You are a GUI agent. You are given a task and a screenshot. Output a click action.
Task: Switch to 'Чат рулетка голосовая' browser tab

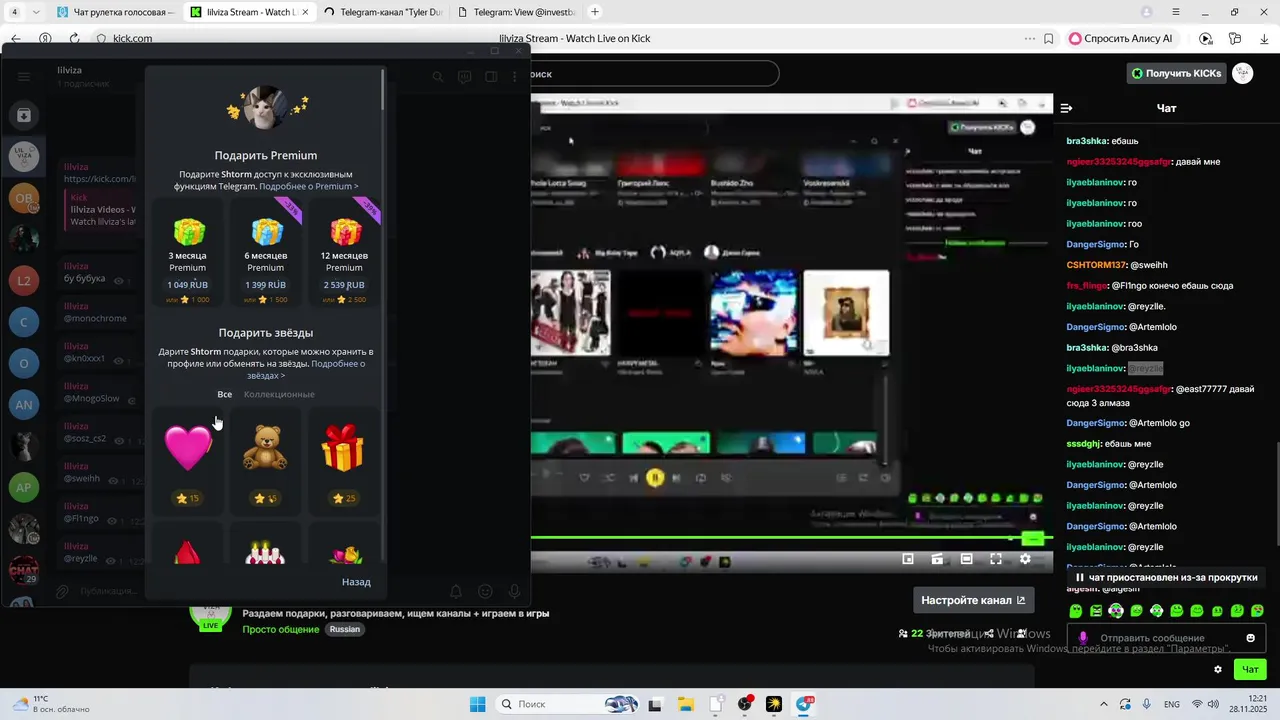coord(114,12)
